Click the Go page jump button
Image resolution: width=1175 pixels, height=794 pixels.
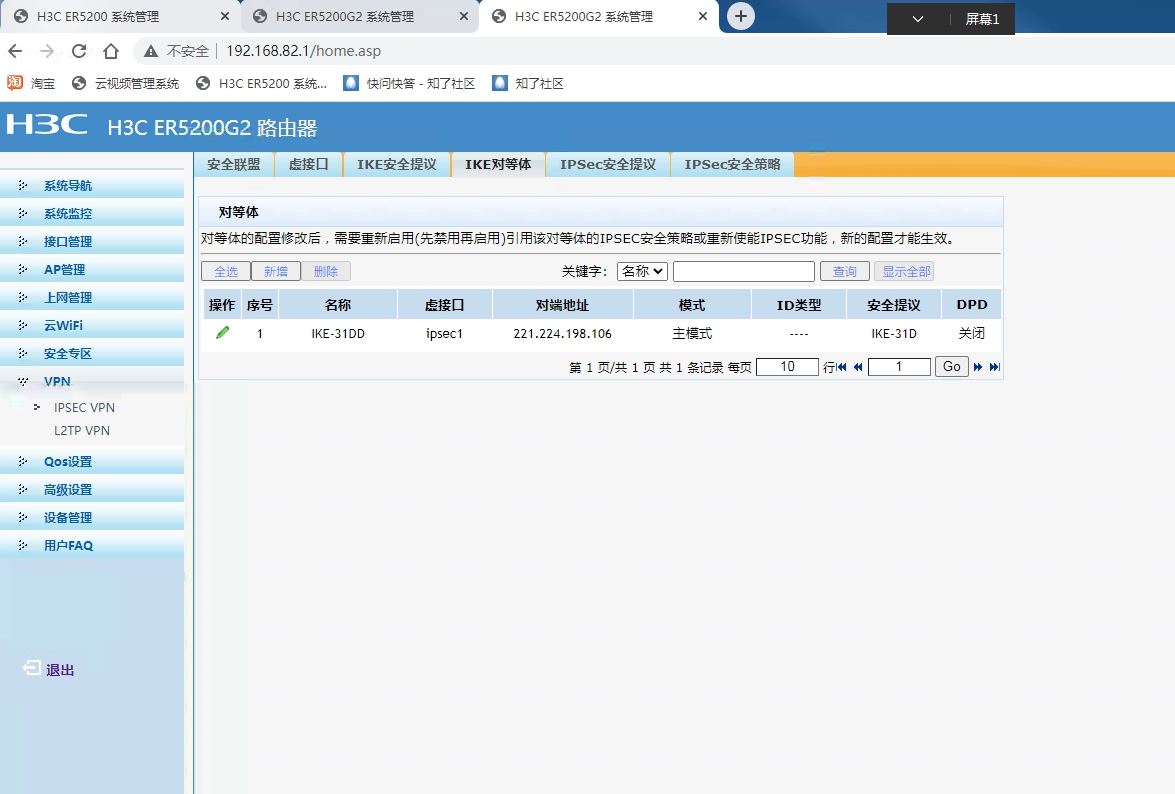[x=951, y=367]
